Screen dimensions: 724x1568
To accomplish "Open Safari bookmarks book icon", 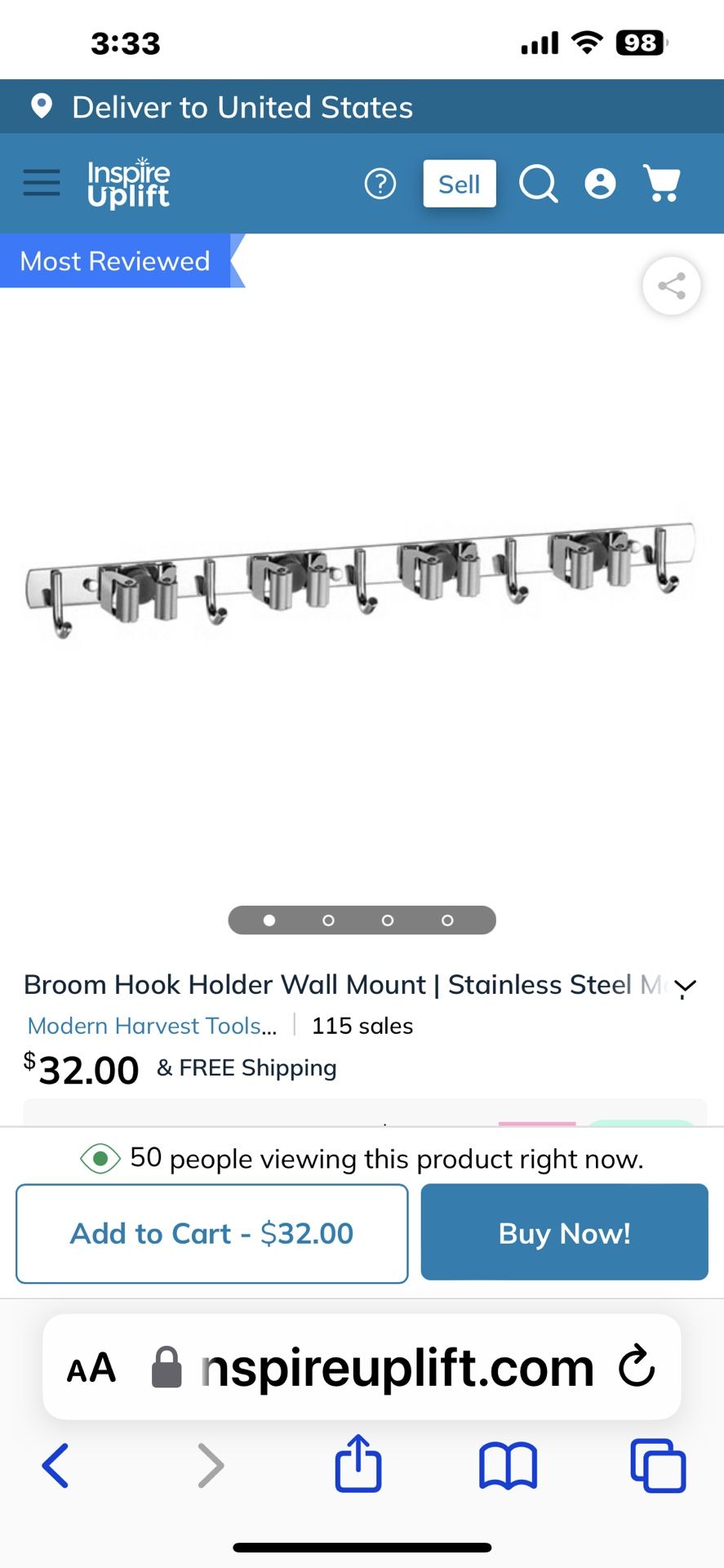I will coord(508,1466).
